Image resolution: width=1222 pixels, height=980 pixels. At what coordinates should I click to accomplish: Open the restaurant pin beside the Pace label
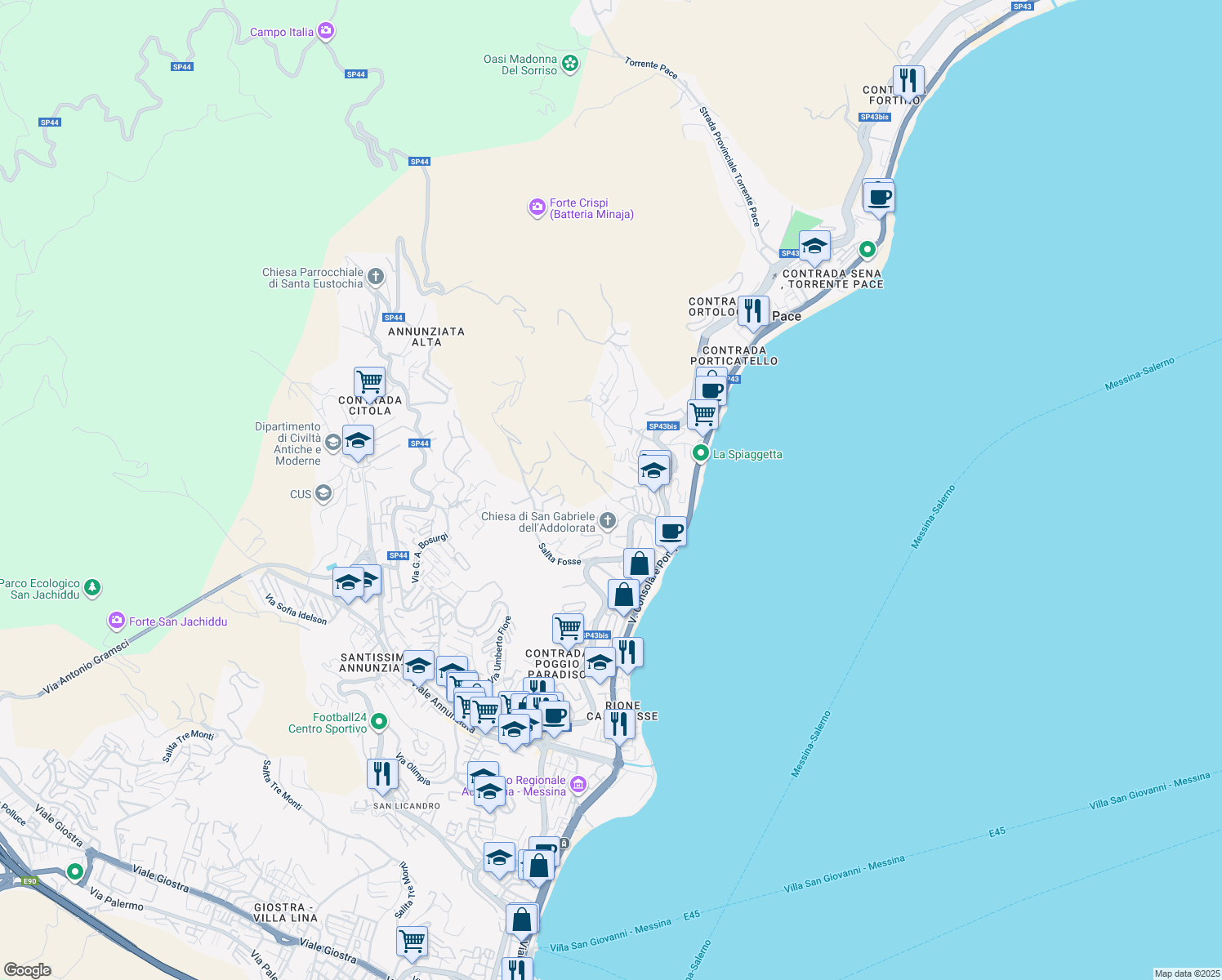[753, 311]
